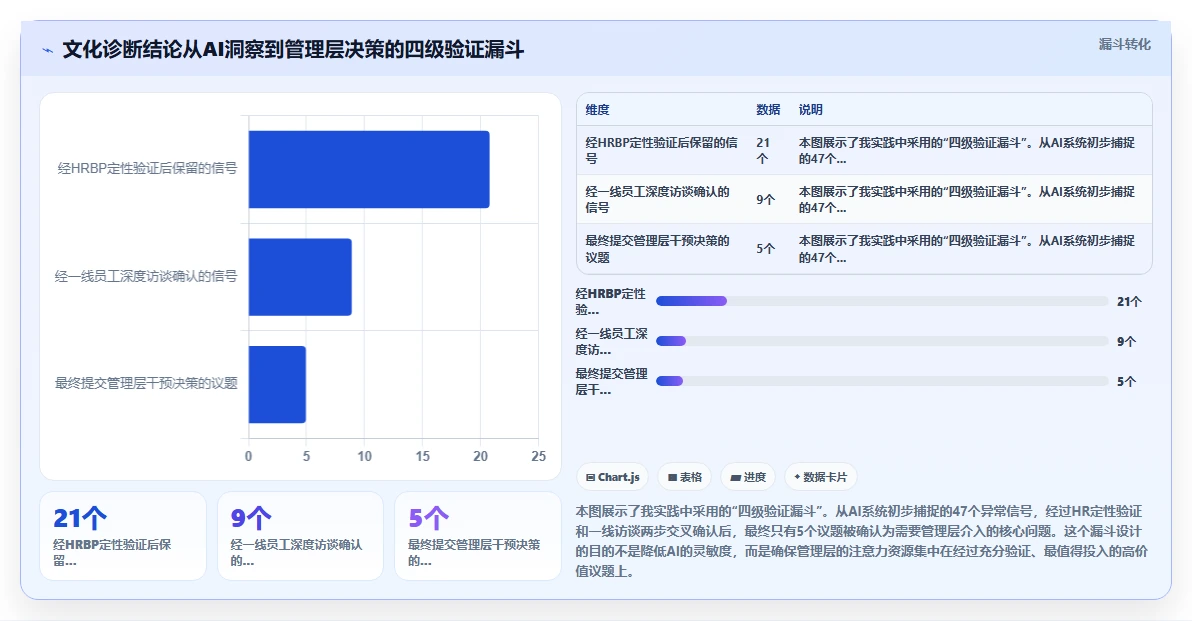Click the 21个 progress bar
1192x621 pixels.
(882, 301)
